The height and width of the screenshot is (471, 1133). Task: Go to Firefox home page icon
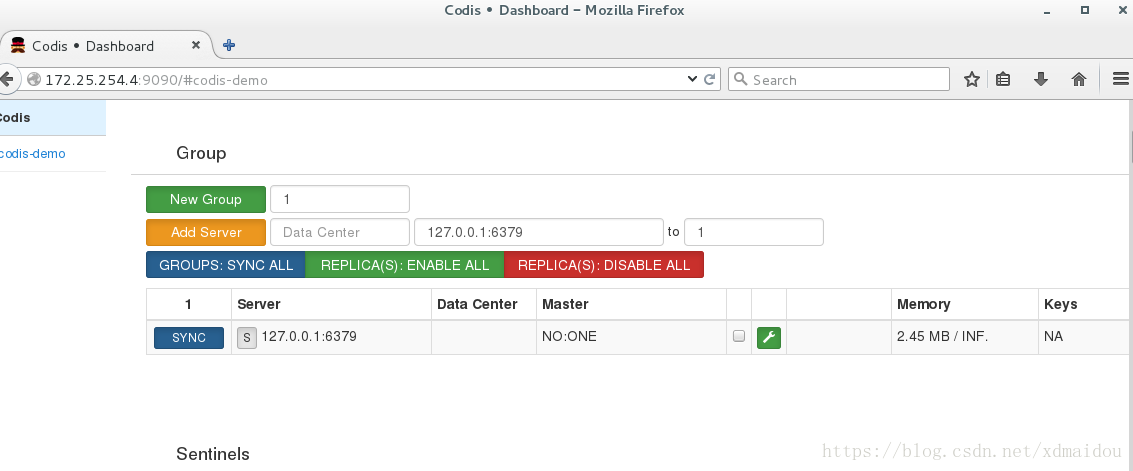tap(1079, 79)
